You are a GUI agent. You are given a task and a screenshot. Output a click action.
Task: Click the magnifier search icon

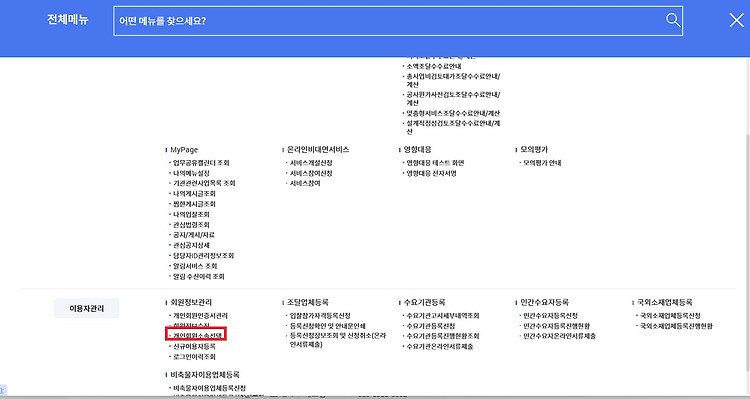pyautogui.click(x=673, y=20)
